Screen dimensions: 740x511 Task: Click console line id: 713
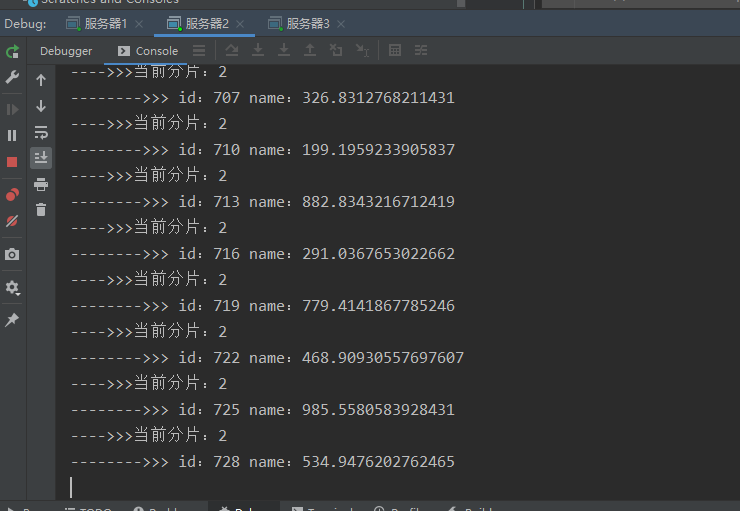(x=262, y=202)
